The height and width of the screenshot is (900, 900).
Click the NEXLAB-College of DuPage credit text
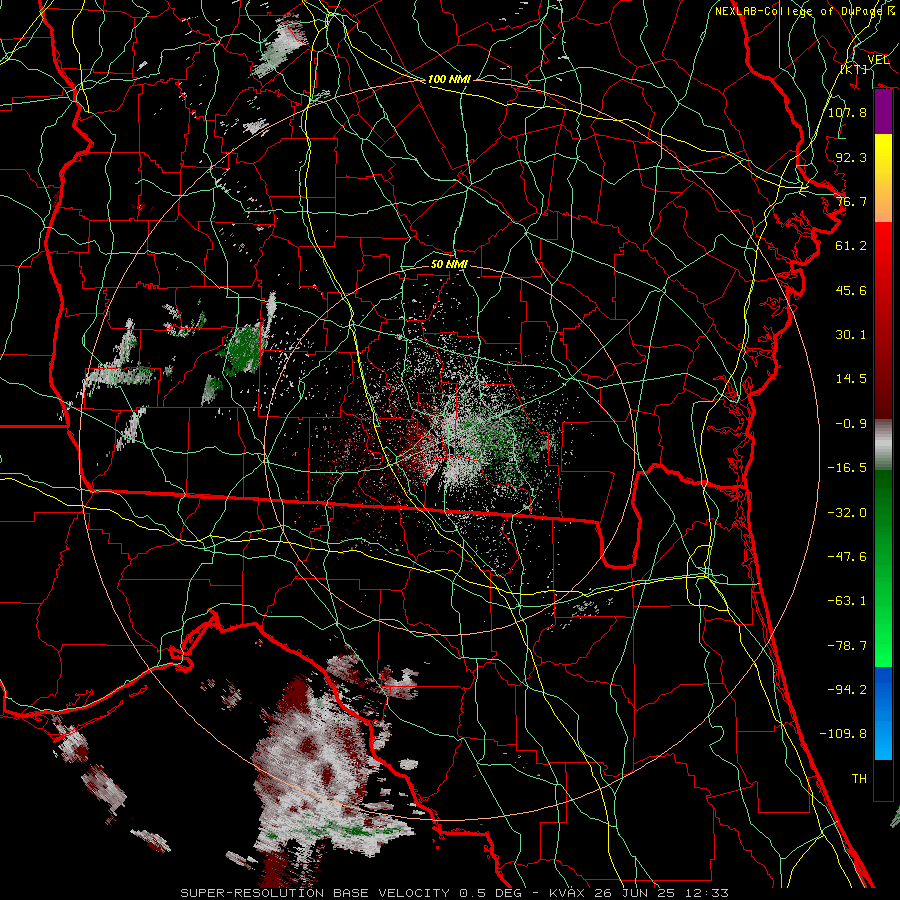798,11
